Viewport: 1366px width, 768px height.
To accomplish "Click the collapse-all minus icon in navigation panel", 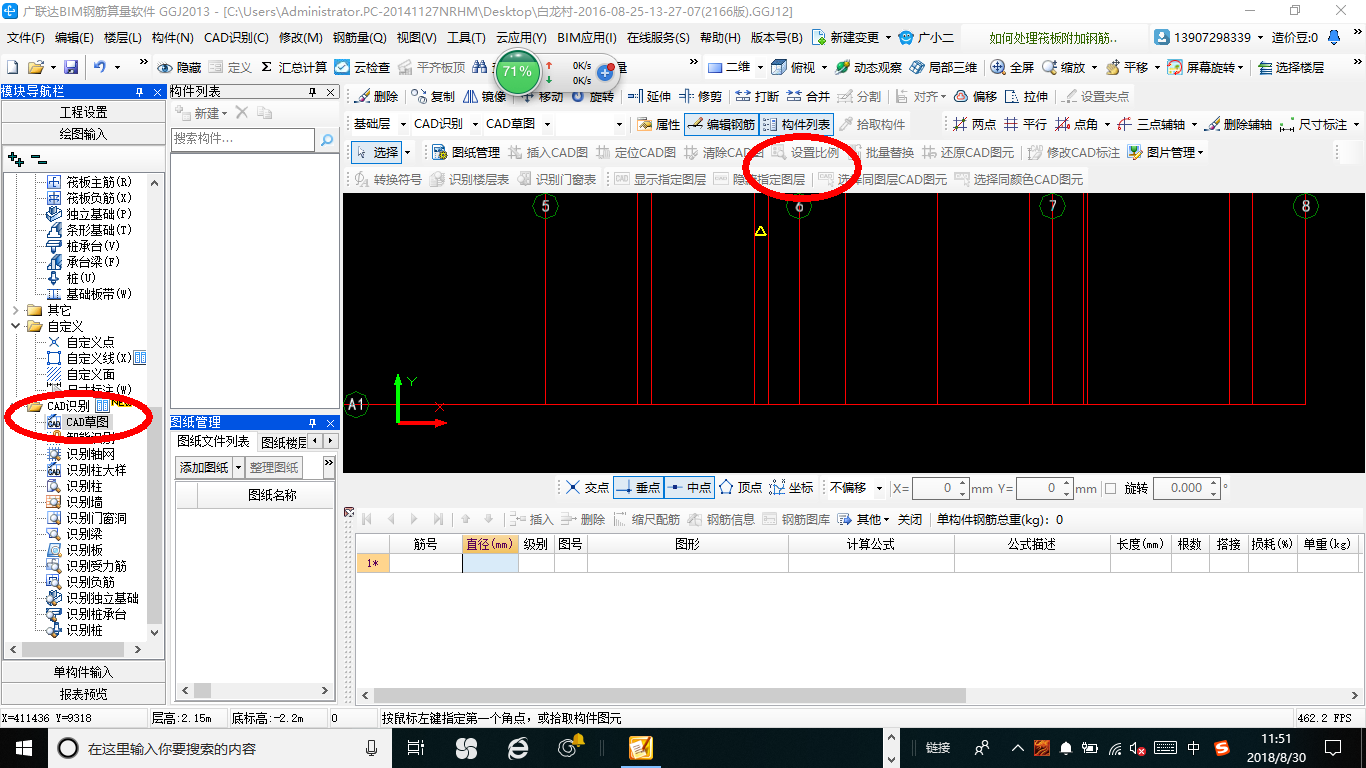I will [x=38, y=159].
